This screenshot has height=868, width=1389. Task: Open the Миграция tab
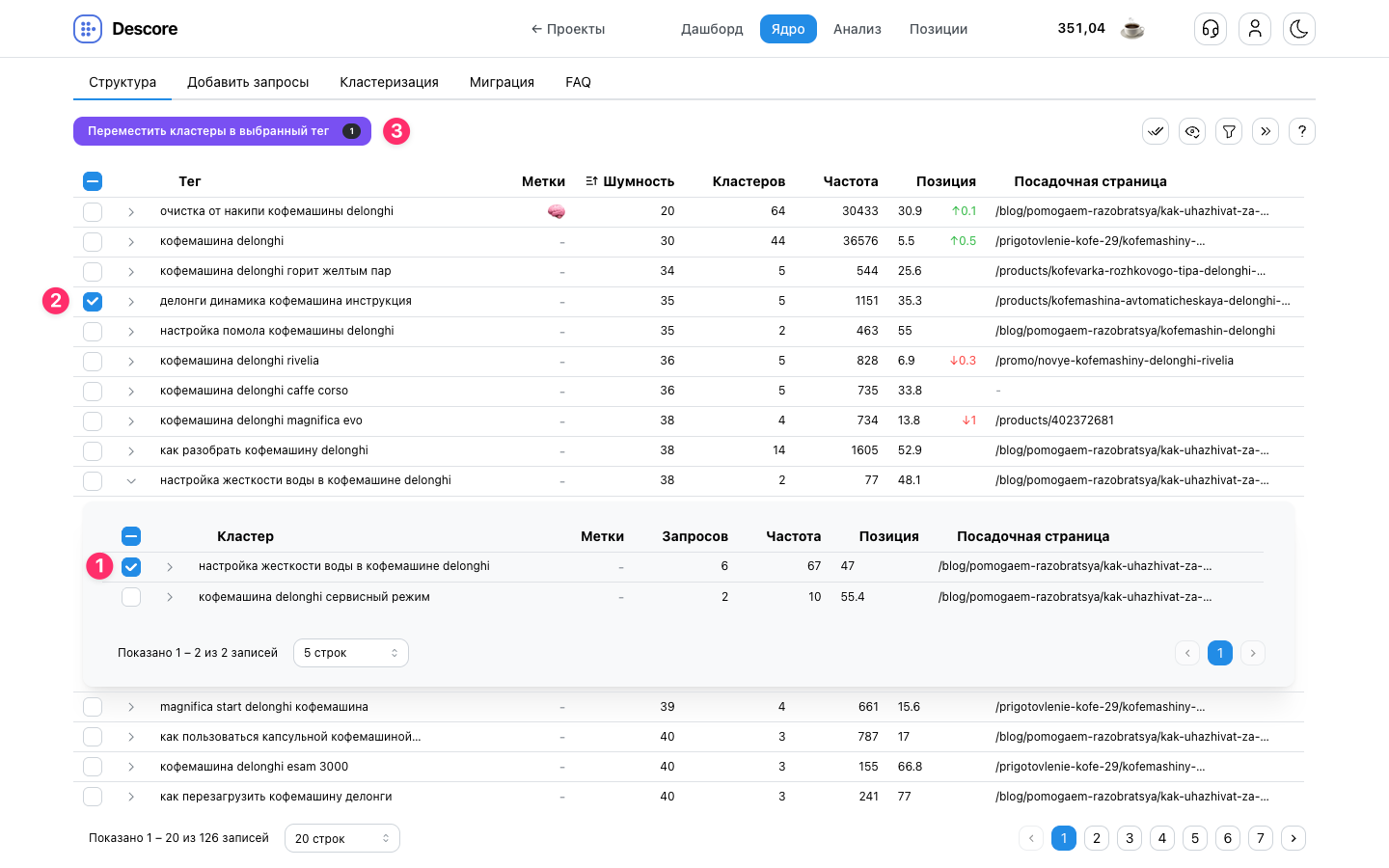[x=502, y=82]
